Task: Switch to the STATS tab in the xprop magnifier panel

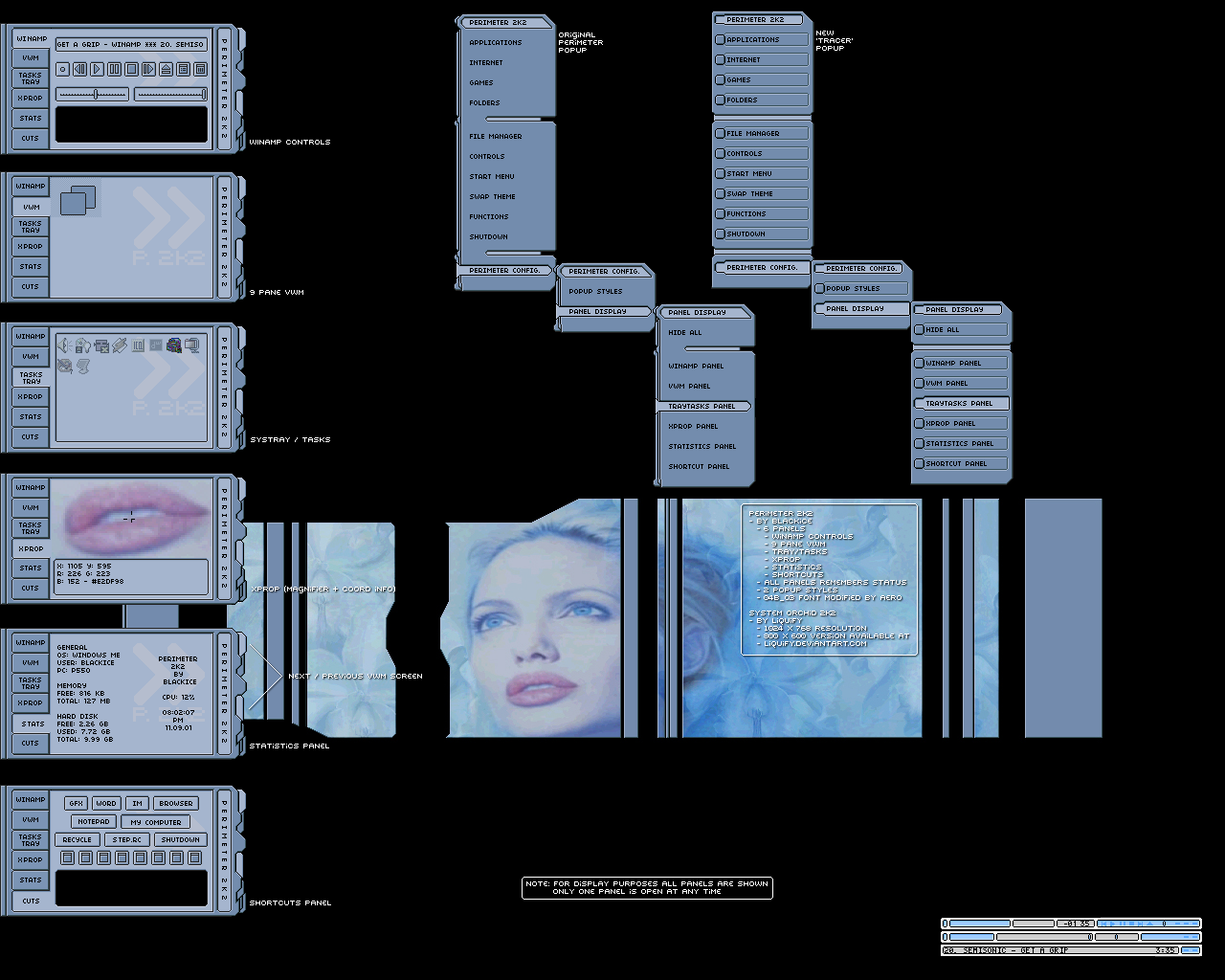Action: tap(31, 568)
